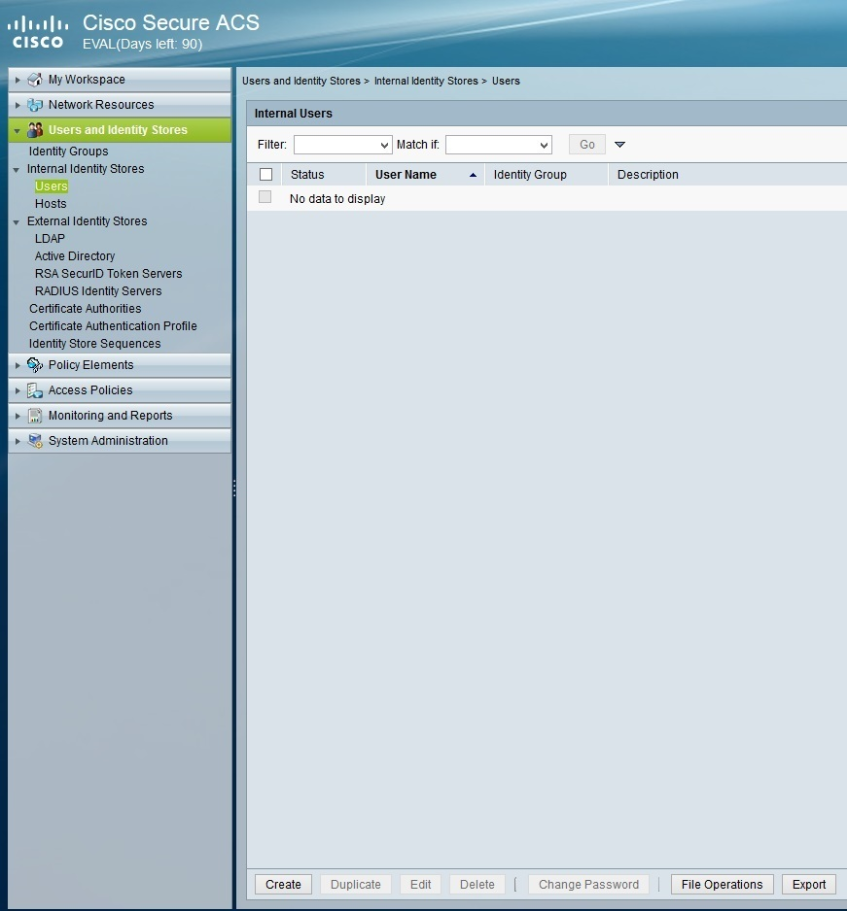Click the Internal Identity Stores breadcrumb
Viewport: 847px width, 911px height.
(x=426, y=81)
